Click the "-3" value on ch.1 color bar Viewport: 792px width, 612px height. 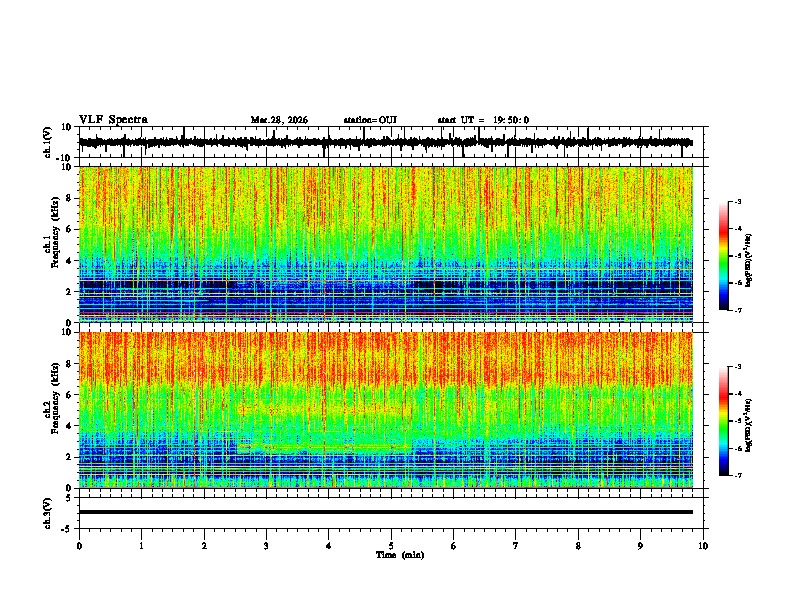(x=737, y=201)
